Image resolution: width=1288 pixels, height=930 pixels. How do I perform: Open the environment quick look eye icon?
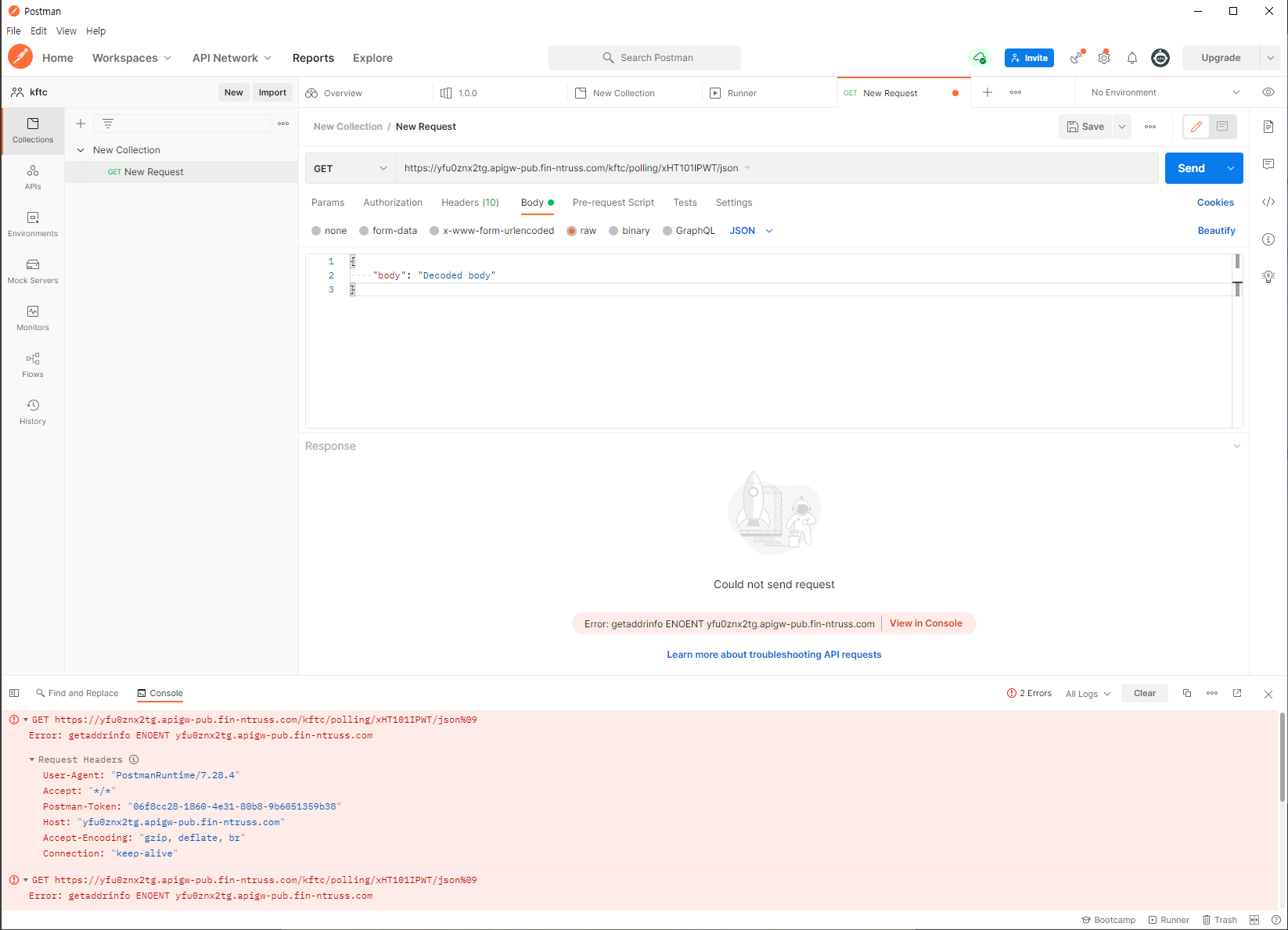pyautogui.click(x=1268, y=92)
